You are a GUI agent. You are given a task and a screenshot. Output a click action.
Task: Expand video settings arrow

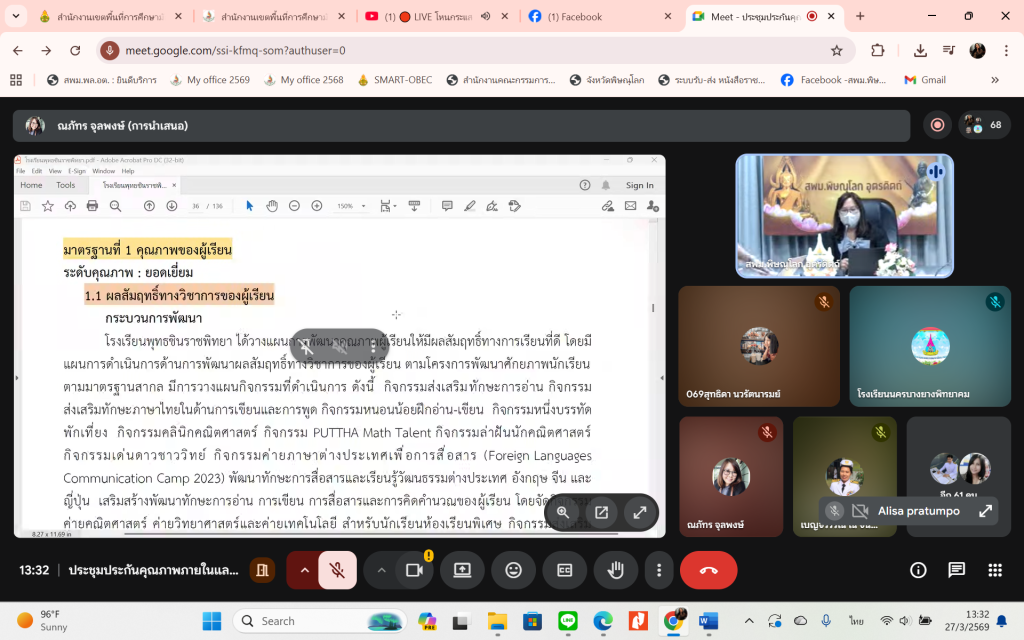[381, 570]
